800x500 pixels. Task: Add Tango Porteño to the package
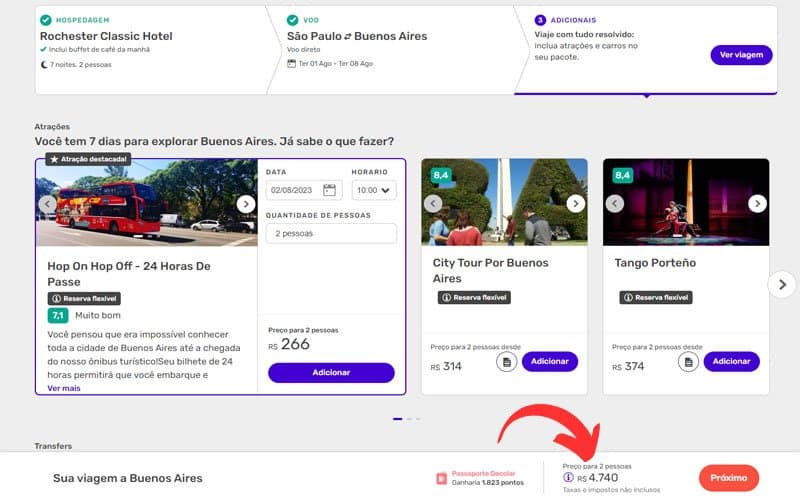click(x=731, y=361)
